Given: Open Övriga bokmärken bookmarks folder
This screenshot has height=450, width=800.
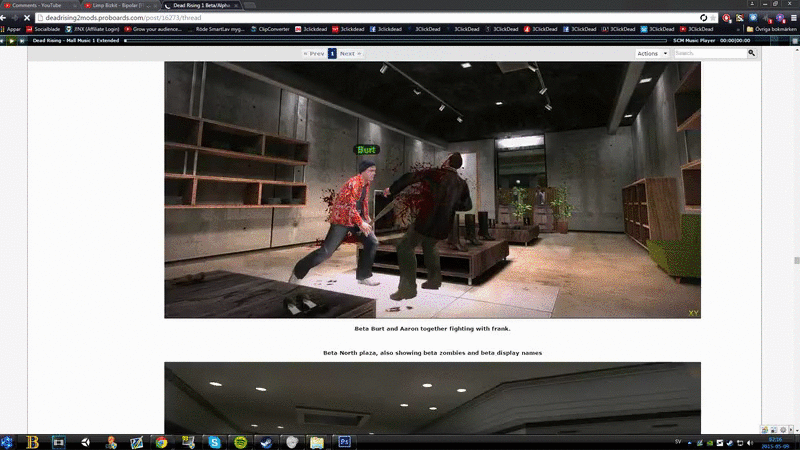Looking at the screenshot, I should pyautogui.click(x=771, y=29).
